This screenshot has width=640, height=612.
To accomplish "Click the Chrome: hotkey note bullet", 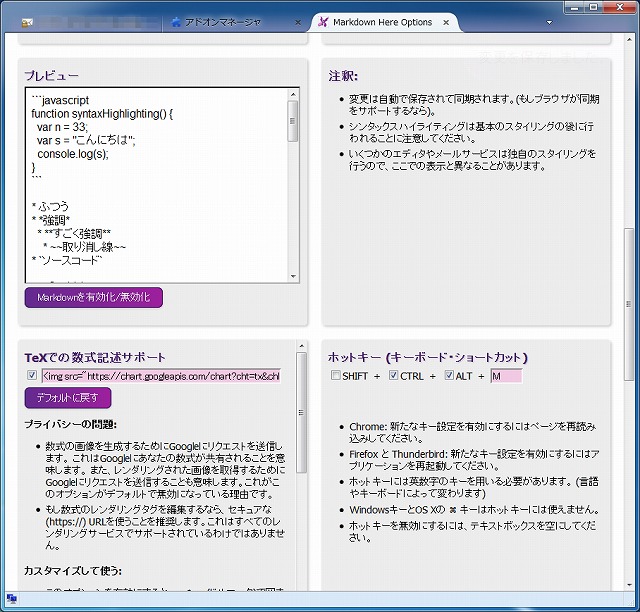I will tap(473, 432).
